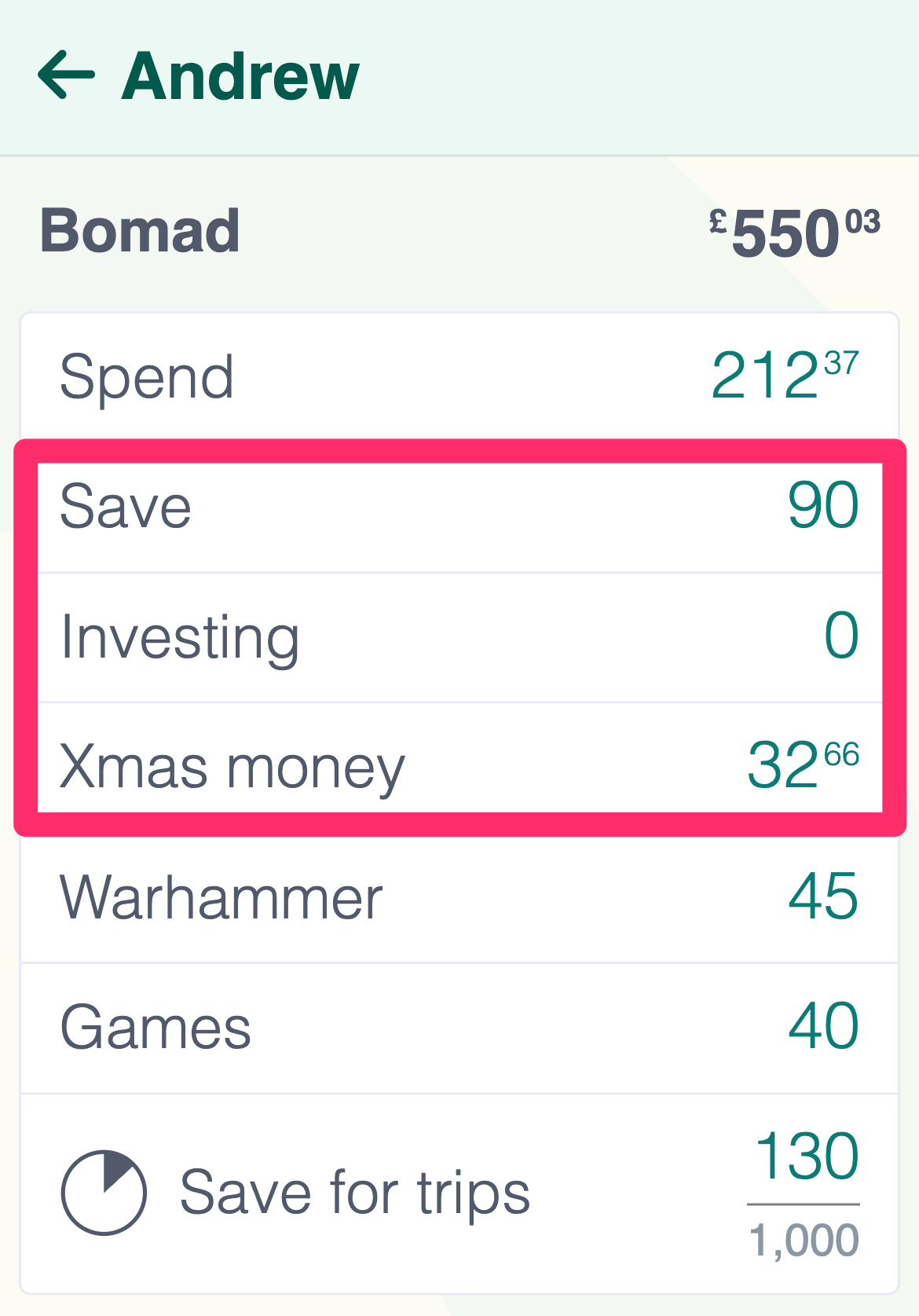The image size is (919, 1316).
Task: Tap the 45 Warhammer amount
Action: click(x=823, y=896)
